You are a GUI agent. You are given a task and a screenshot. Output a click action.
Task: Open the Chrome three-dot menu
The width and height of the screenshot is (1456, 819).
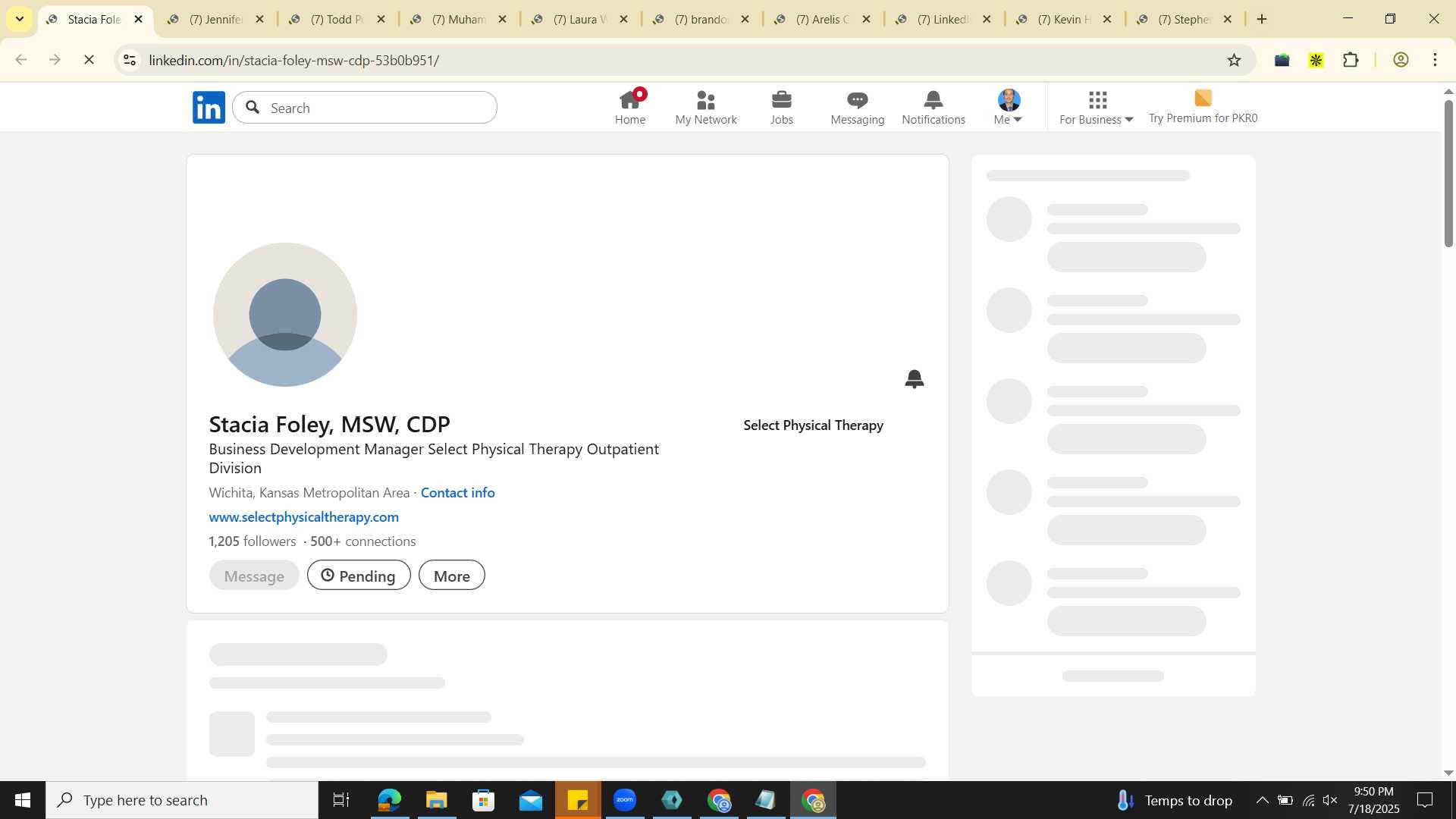click(x=1435, y=60)
